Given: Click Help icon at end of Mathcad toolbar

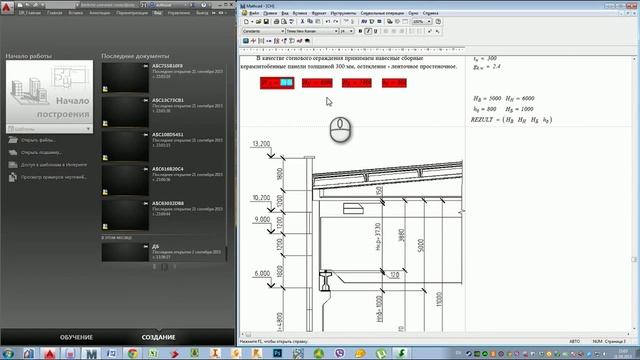Looking at the screenshot, I should pyautogui.click(x=438, y=22).
